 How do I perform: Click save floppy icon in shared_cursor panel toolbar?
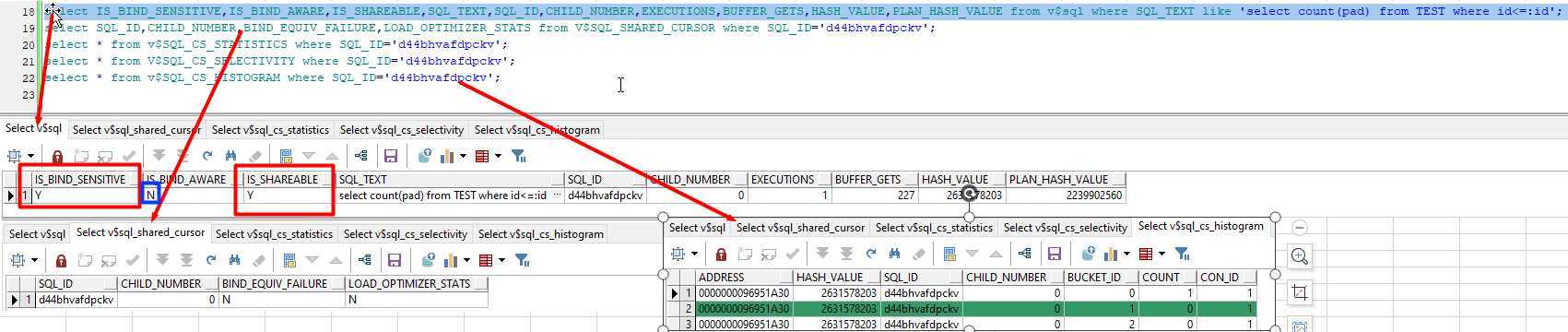(x=395, y=260)
